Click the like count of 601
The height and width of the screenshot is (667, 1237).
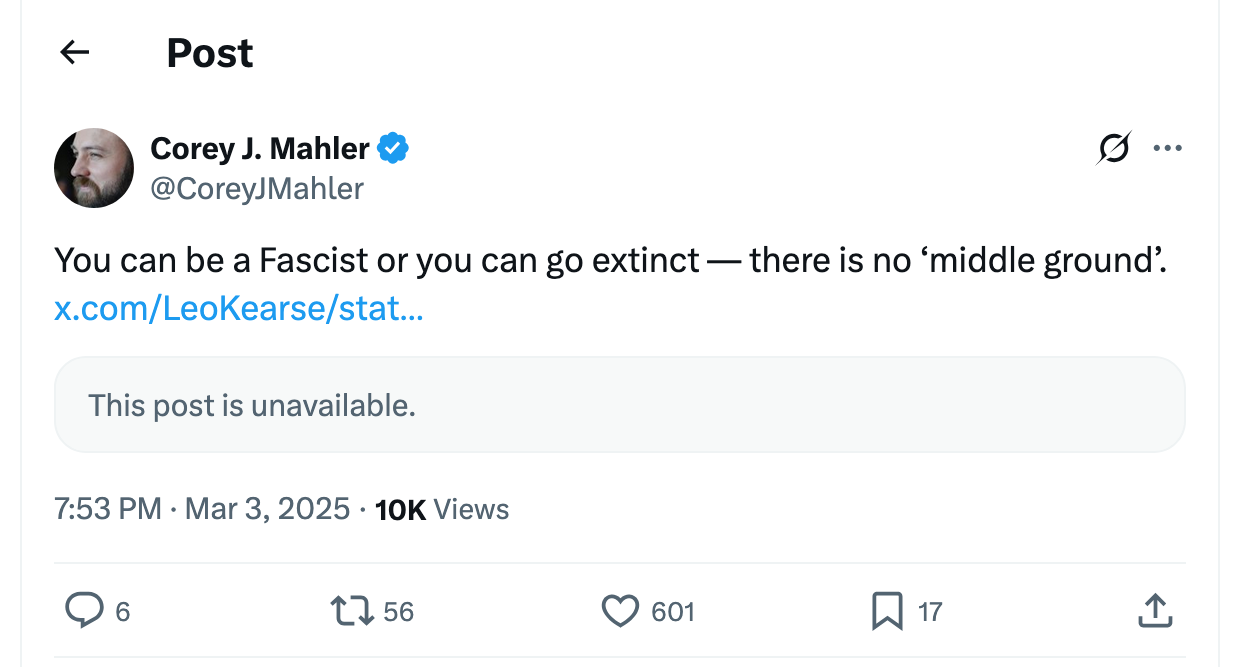point(673,611)
